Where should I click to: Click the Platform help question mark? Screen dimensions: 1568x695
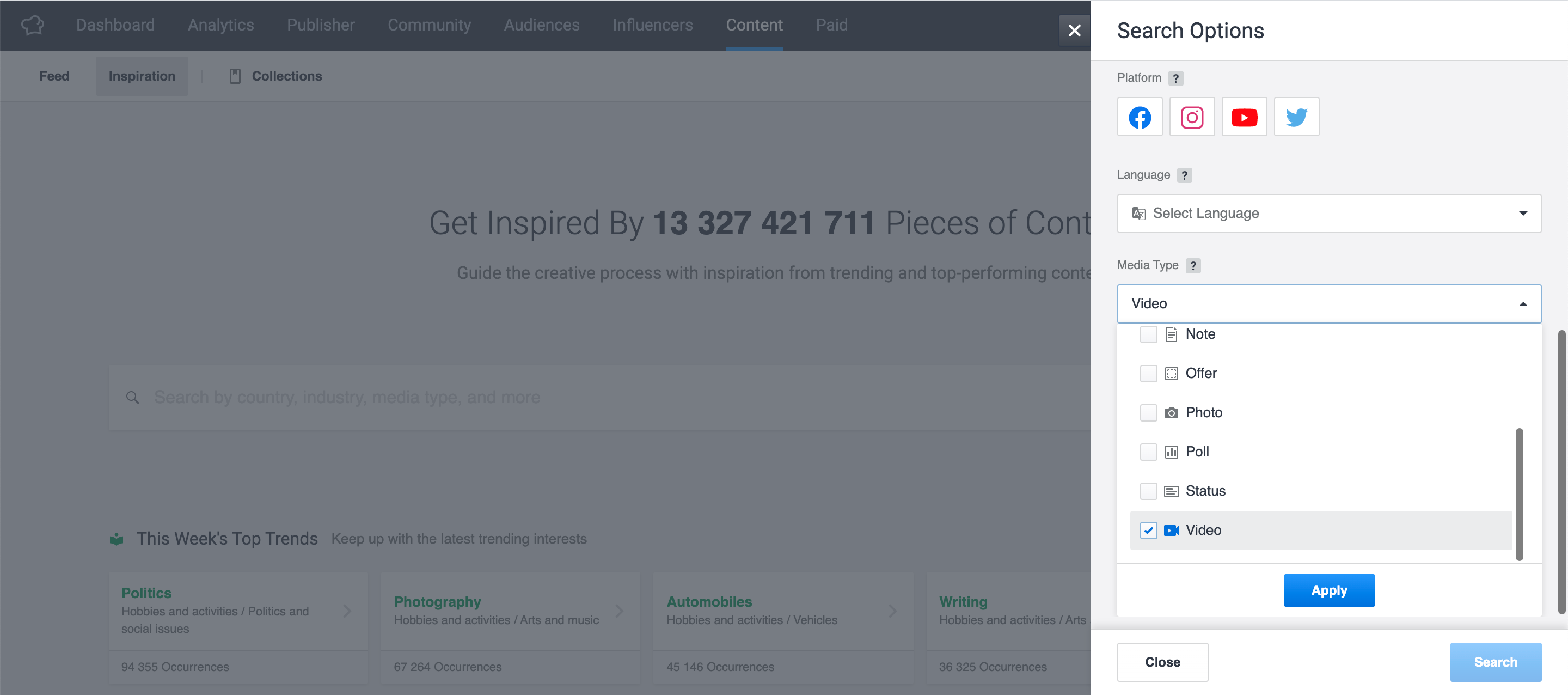(1177, 78)
